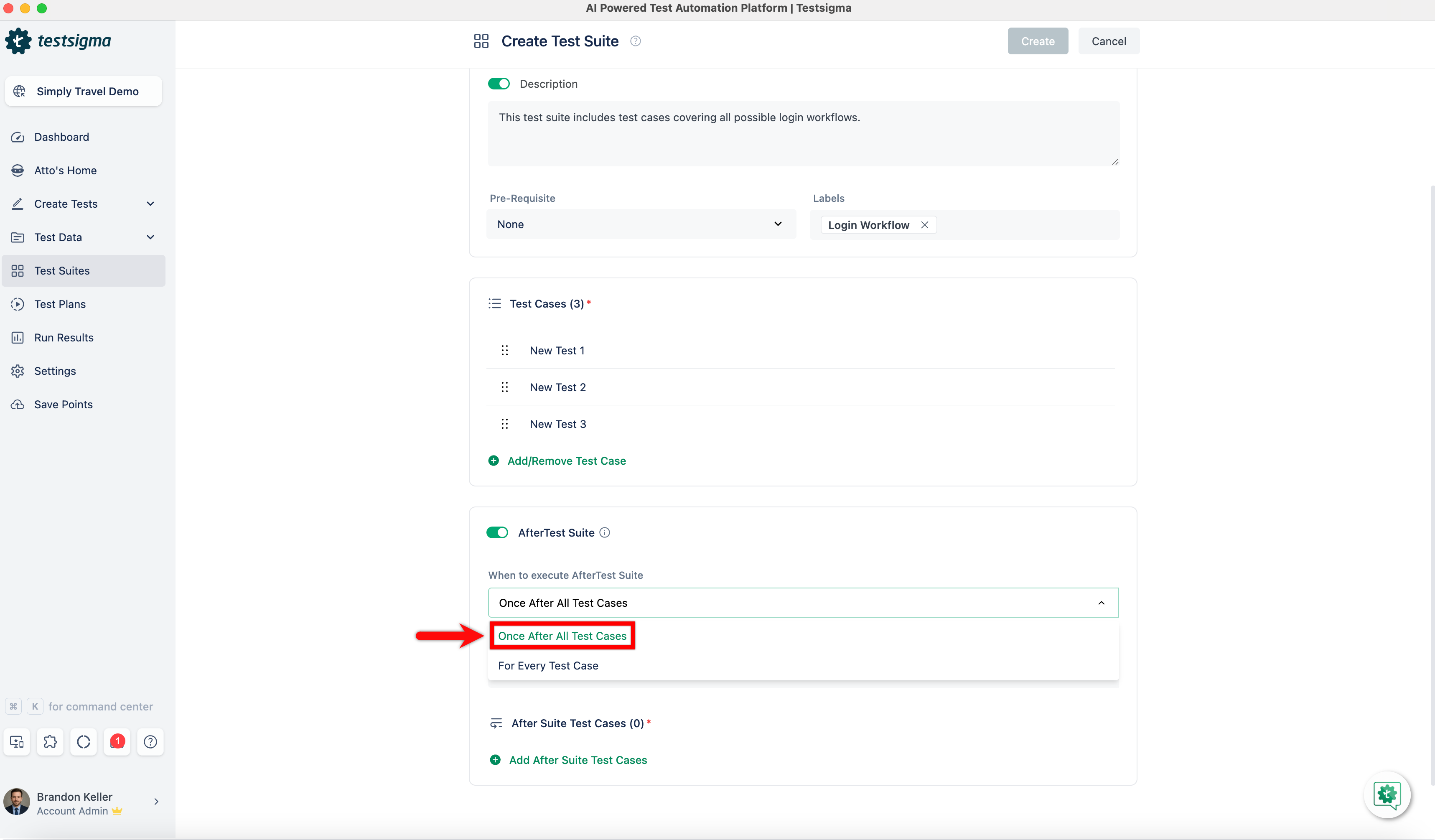Turn off the AfterTest Suite toggle
The height and width of the screenshot is (840, 1435).
tap(497, 532)
